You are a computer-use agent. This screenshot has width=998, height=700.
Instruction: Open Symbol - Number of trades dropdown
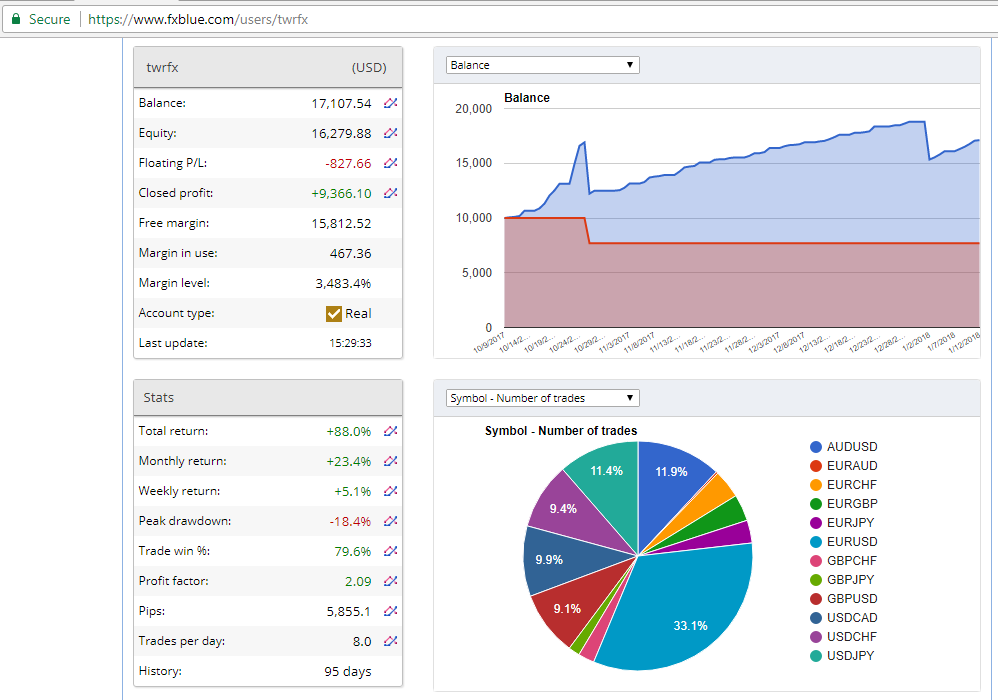(x=542, y=398)
